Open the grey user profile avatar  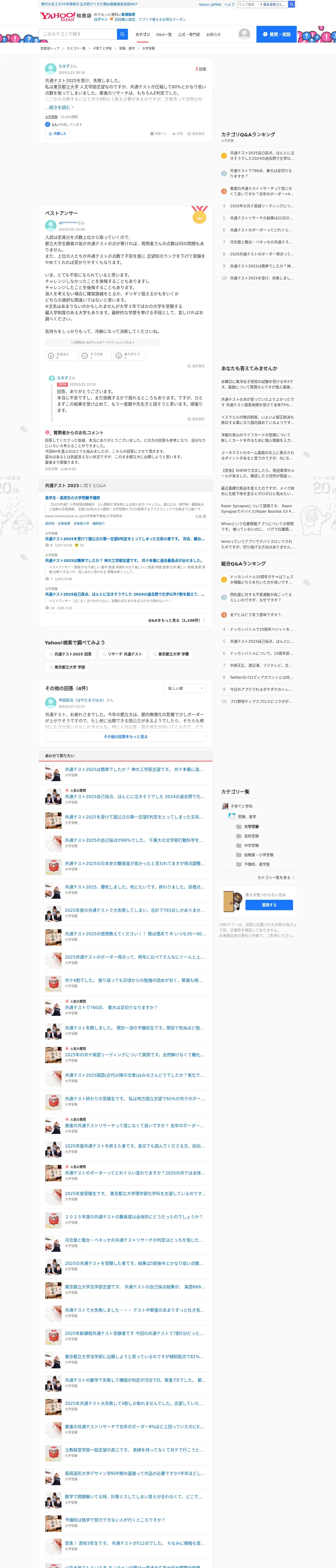244,34
